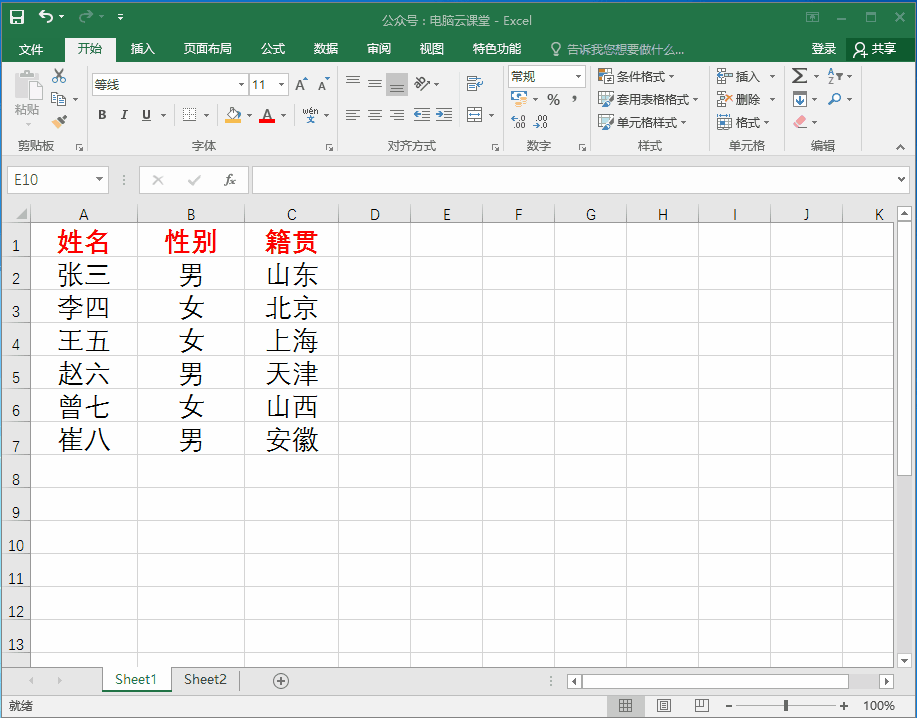The image size is (917, 718).
Task: Click the insert function fx icon
Action: pos(230,180)
